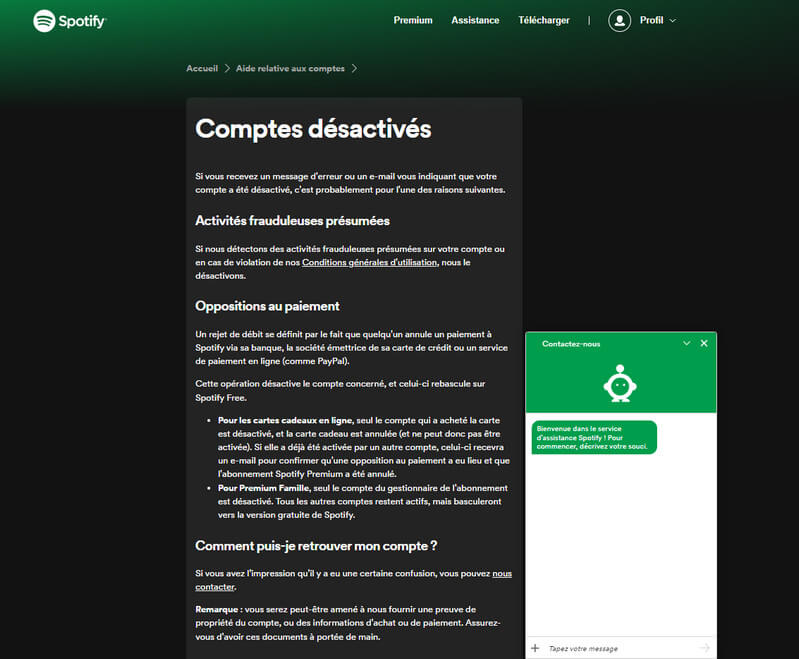Screen dimensions: 799x659
Task: Open the Profil menu label
Action: tap(651, 20)
